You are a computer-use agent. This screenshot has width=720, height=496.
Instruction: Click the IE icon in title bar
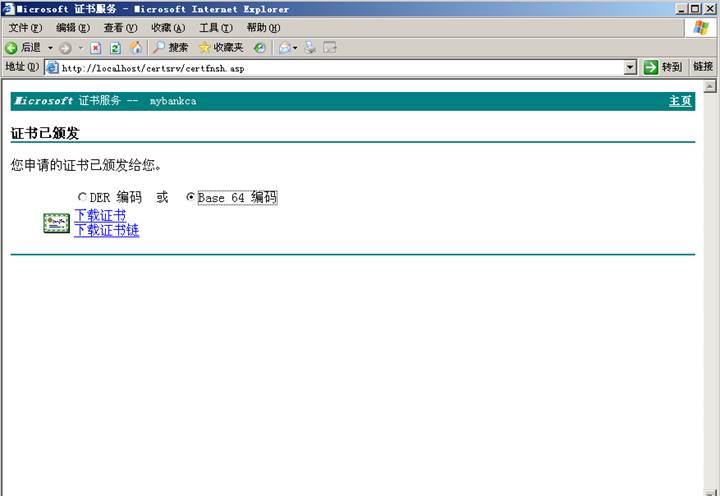tap(8, 9)
